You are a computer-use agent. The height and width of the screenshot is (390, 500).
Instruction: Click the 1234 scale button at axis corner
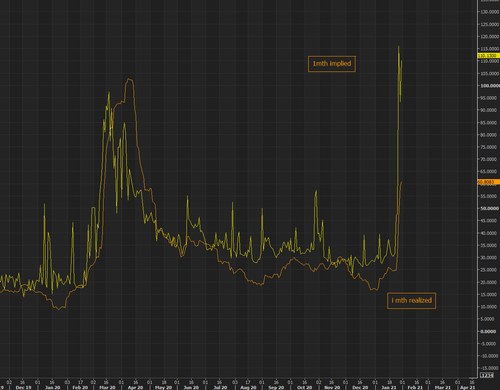click(x=486, y=375)
